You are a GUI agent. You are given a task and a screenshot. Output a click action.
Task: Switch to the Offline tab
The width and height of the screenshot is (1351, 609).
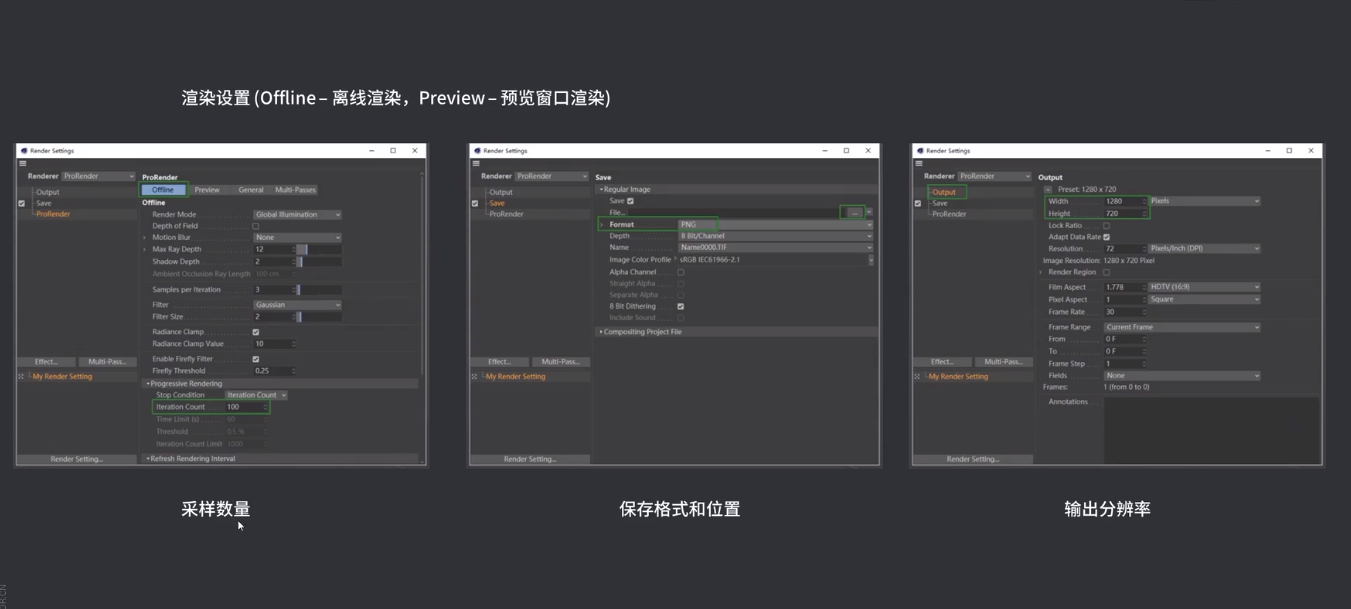(163, 190)
